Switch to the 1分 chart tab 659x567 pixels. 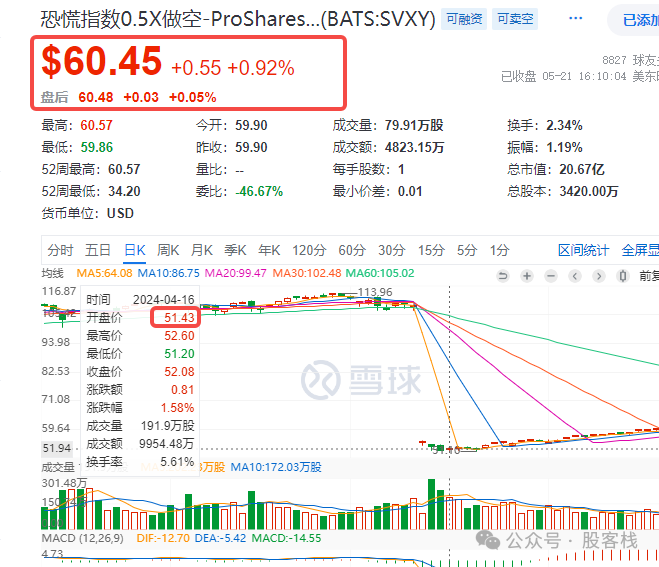click(500, 250)
